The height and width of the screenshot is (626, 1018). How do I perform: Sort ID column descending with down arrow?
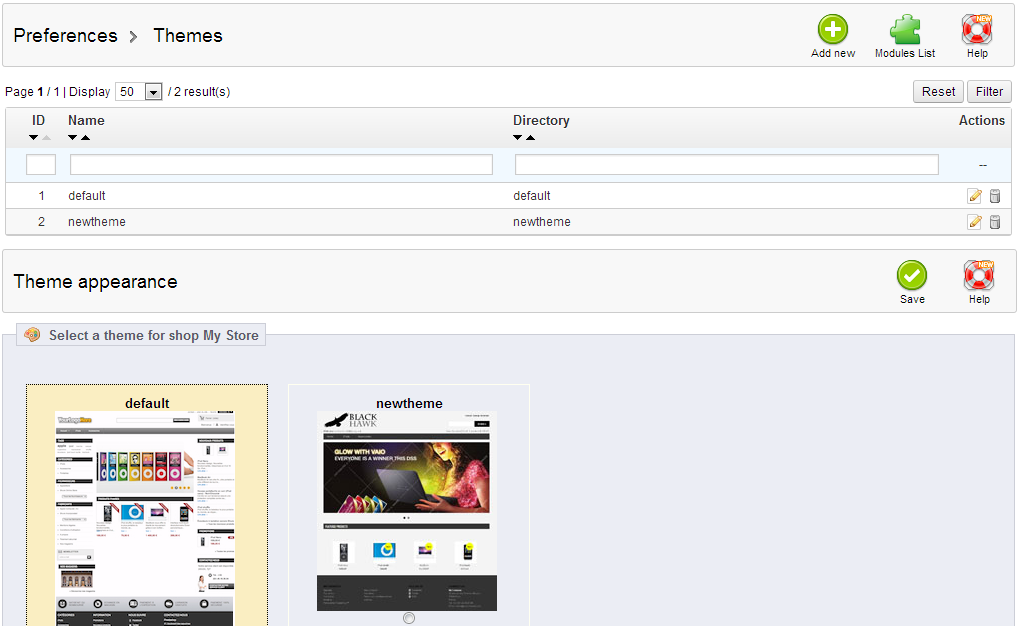tap(33, 138)
